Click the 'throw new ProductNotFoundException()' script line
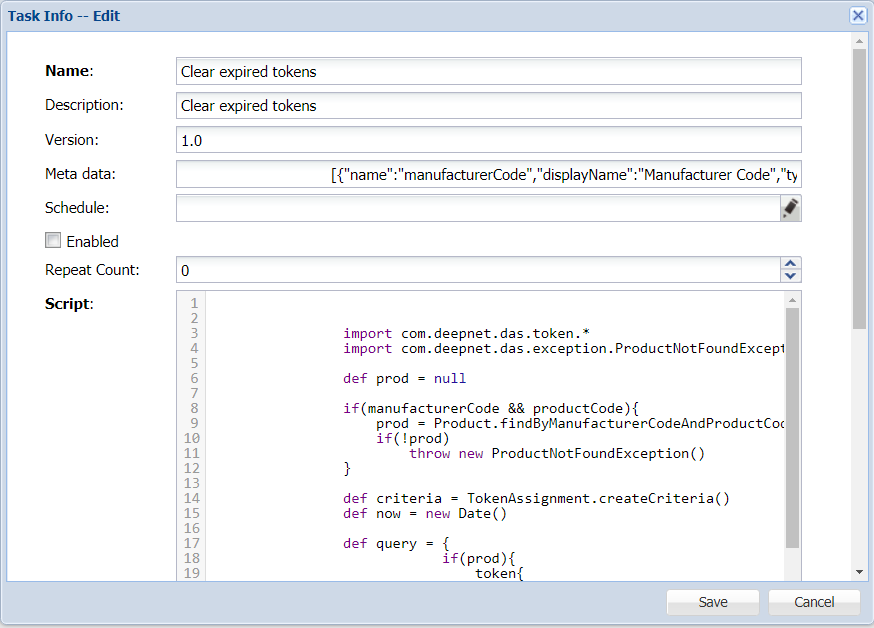874x628 pixels. 556,453
